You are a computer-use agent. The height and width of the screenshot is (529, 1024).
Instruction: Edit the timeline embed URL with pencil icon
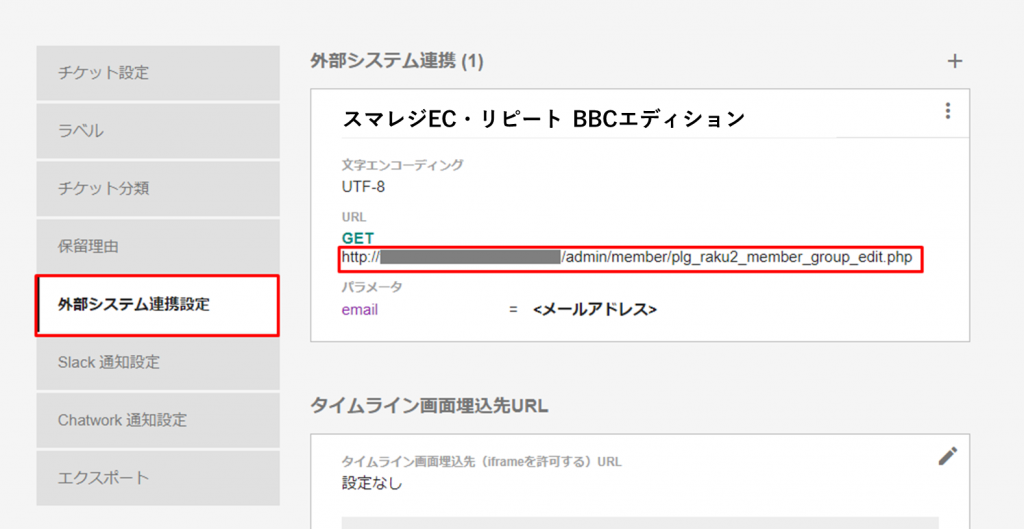tap(947, 456)
